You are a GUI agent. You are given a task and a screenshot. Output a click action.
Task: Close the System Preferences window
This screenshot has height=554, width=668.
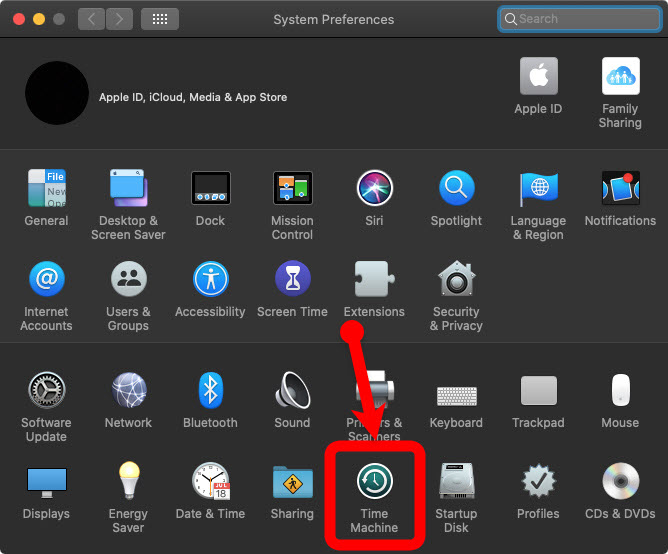pos(19,19)
